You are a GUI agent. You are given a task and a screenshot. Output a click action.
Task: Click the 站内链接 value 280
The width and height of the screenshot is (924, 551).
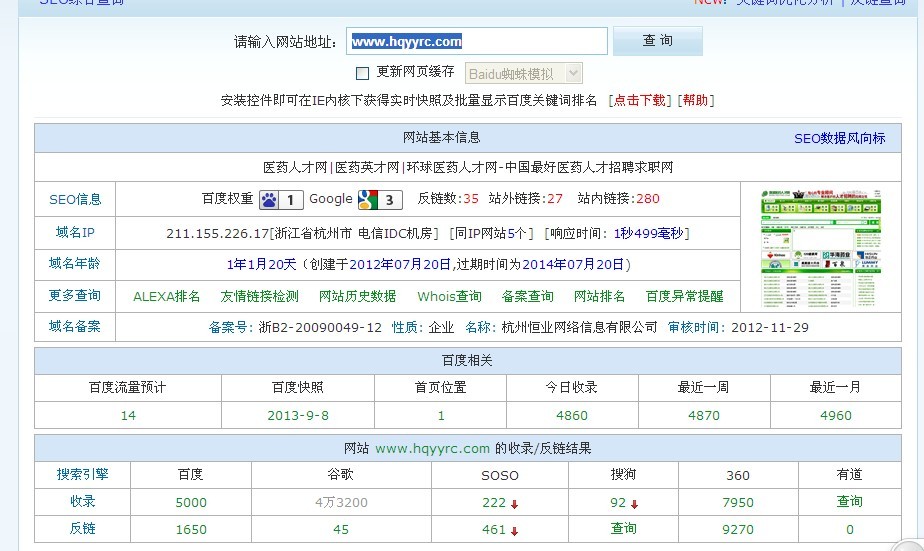click(x=648, y=199)
